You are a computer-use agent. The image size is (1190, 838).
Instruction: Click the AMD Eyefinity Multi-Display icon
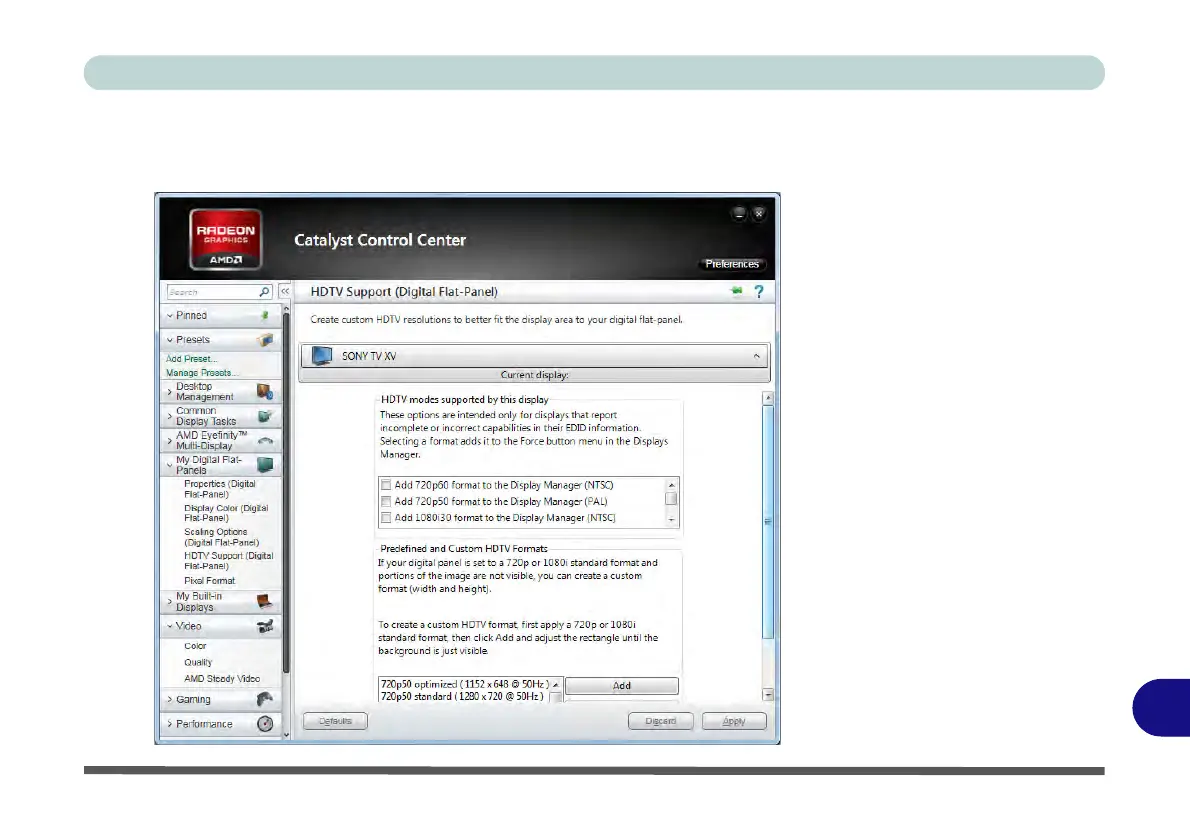coord(265,440)
